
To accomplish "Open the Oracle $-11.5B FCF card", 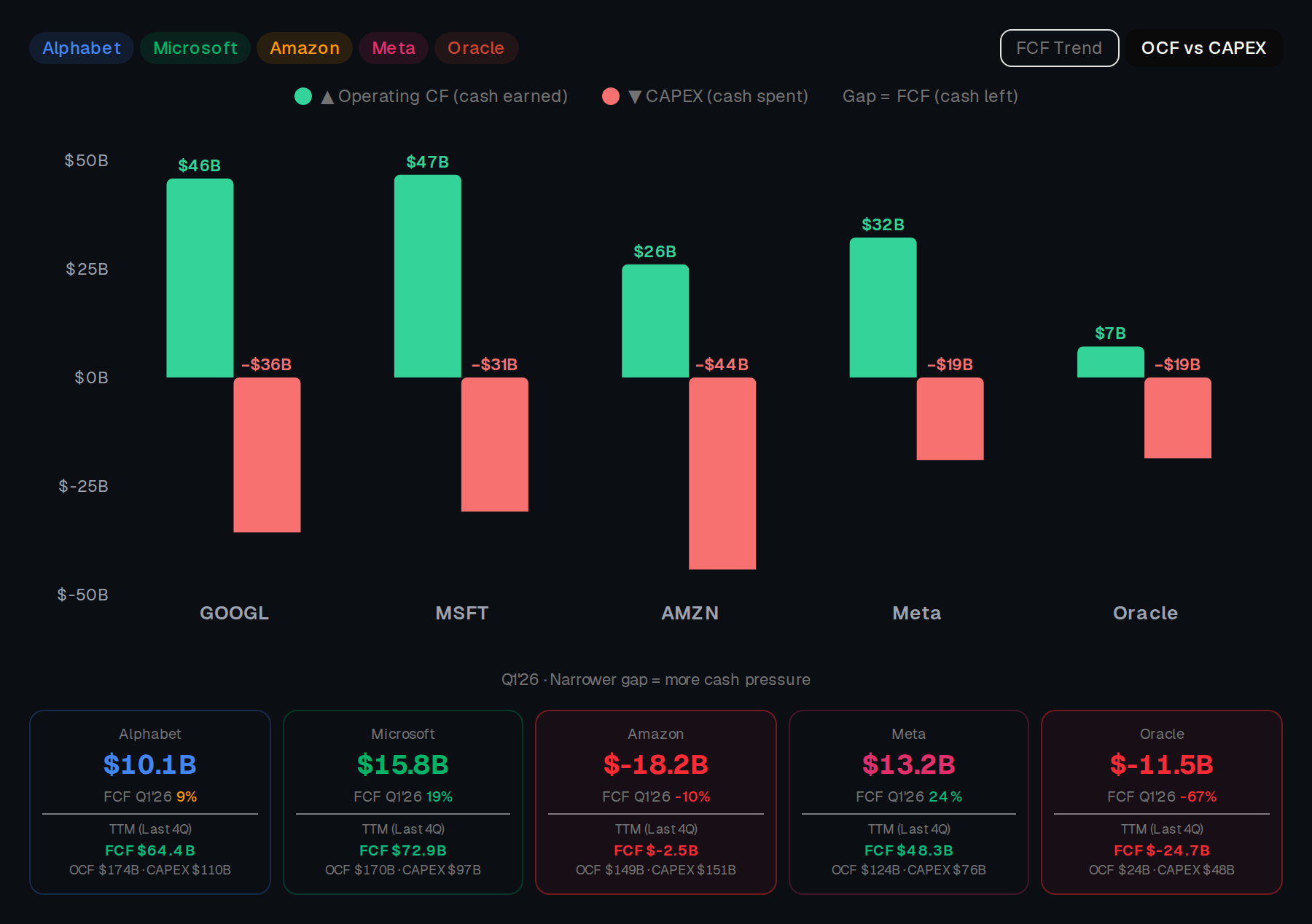I will coord(1162,802).
